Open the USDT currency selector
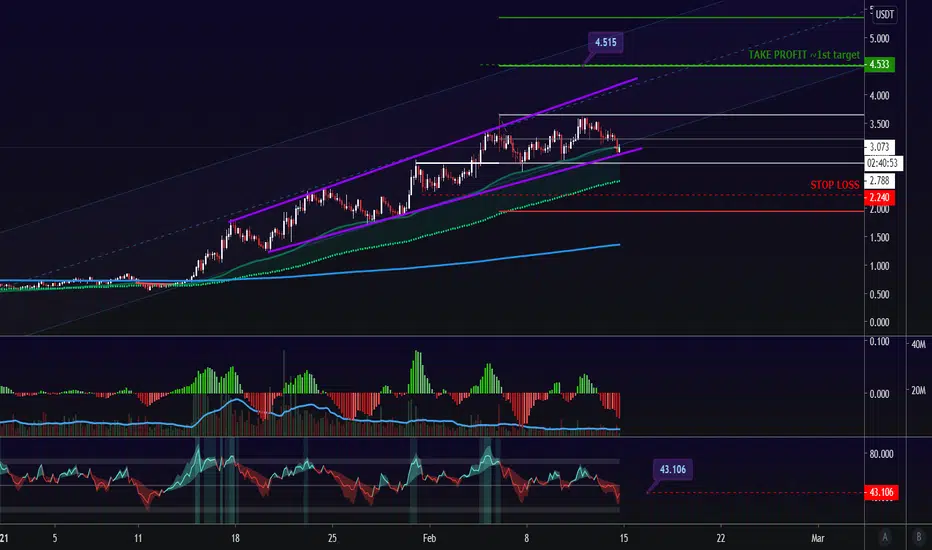This screenshot has height=550, width=932. tap(884, 15)
